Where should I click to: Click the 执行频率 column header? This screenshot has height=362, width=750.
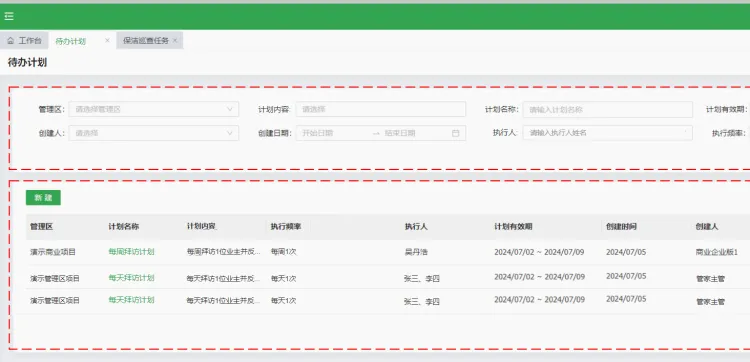[286, 227]
